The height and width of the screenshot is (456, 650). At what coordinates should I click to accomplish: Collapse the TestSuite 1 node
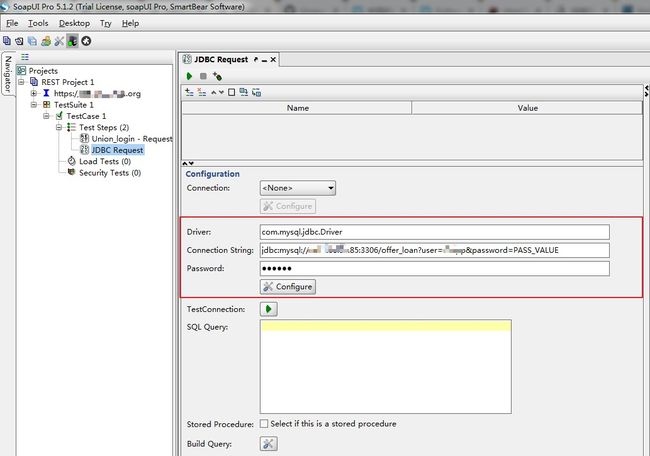click(34, 104)
